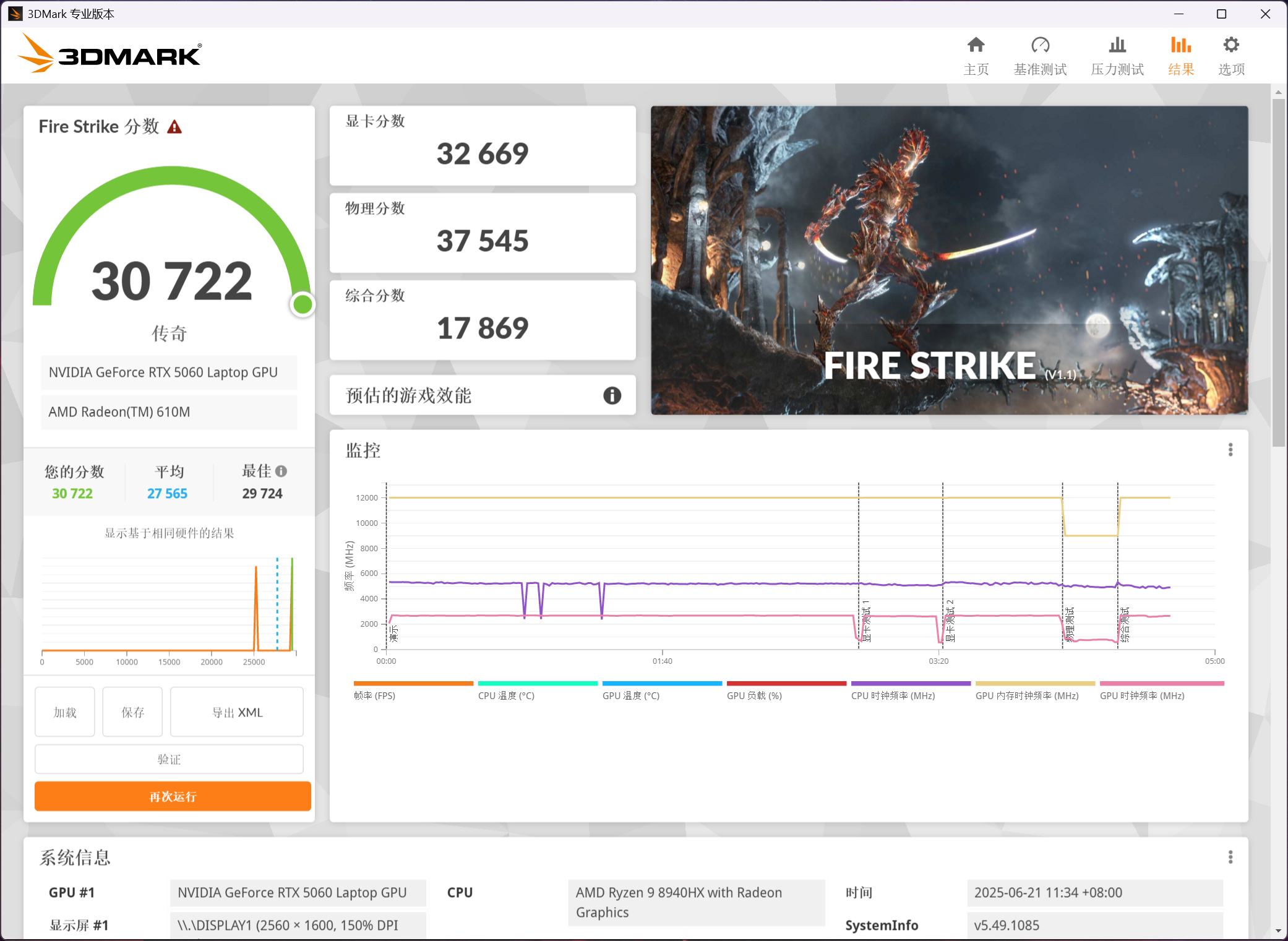This screenshot has height=941, width=1288.
Task: Open the 压力测试 stress test tab
Action: [x=1117, y=56]
